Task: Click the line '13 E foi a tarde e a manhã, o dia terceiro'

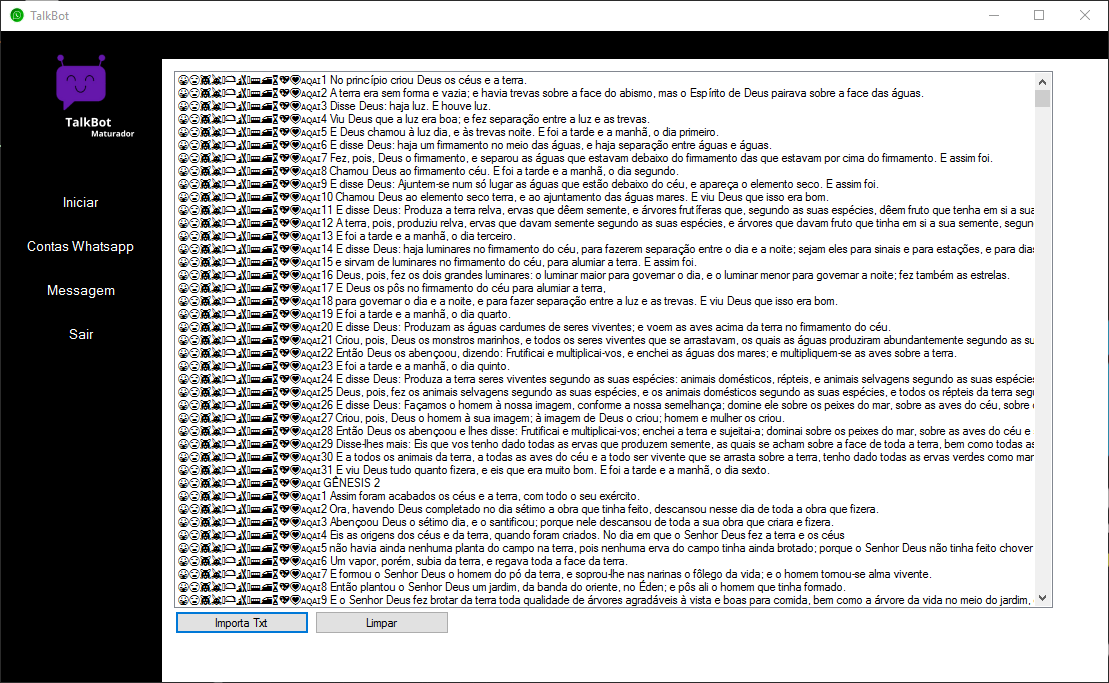Action: (347, 236)
